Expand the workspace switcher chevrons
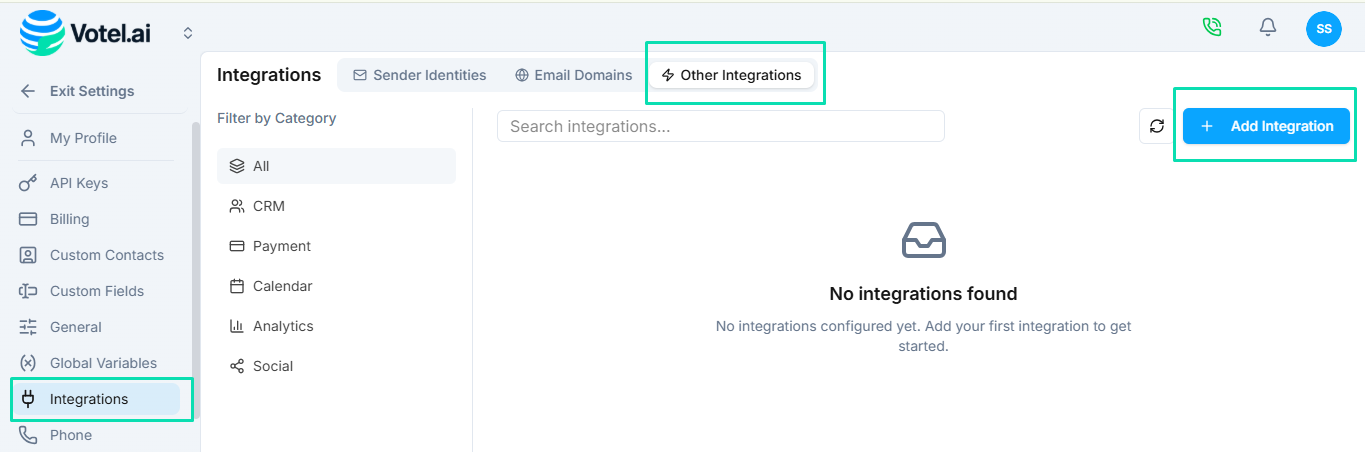Screen dimensions: 1365x452 tap(188, 33)
